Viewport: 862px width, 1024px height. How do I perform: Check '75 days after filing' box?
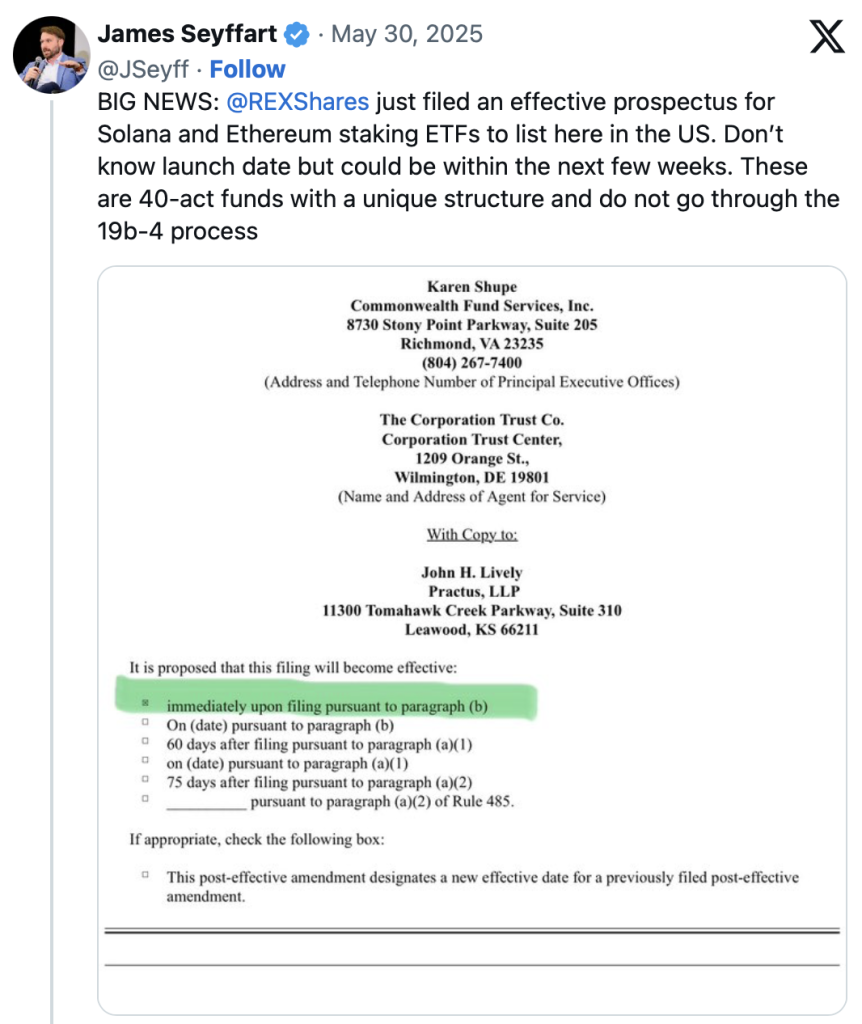146,778
